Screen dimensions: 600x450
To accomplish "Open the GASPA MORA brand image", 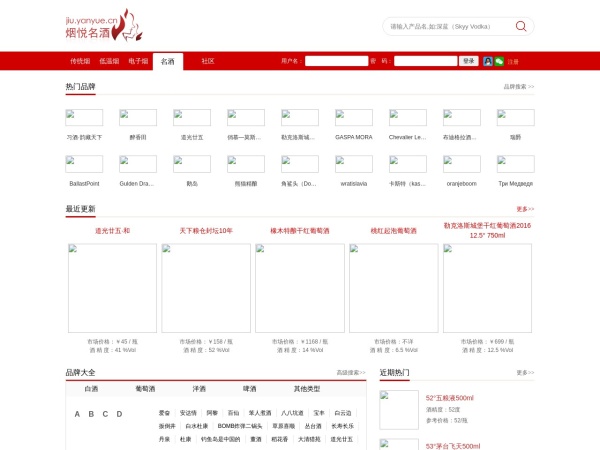I will click(354, 117).
